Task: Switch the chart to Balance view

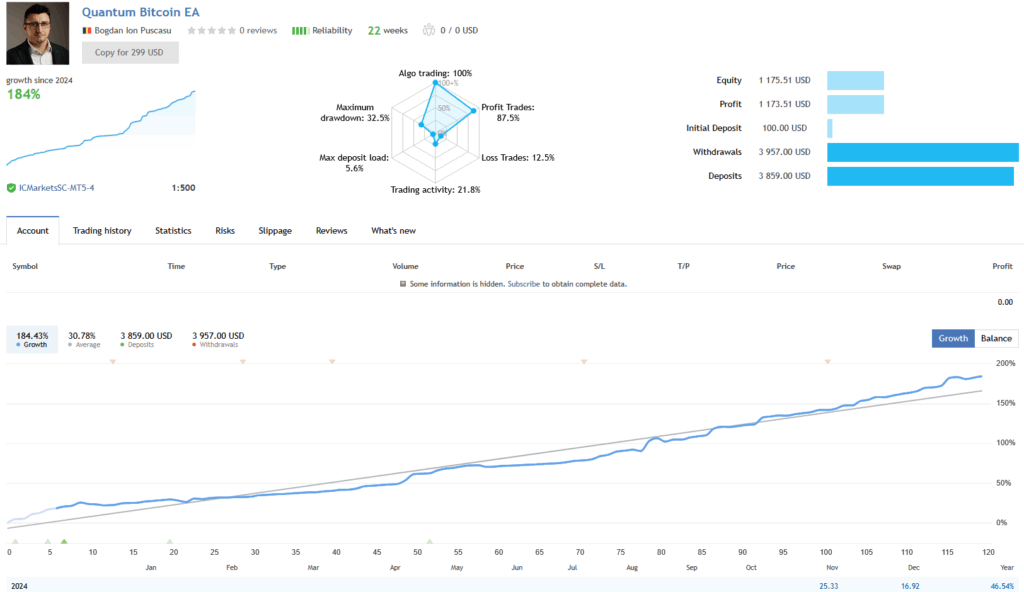Action: pos(996,338)
